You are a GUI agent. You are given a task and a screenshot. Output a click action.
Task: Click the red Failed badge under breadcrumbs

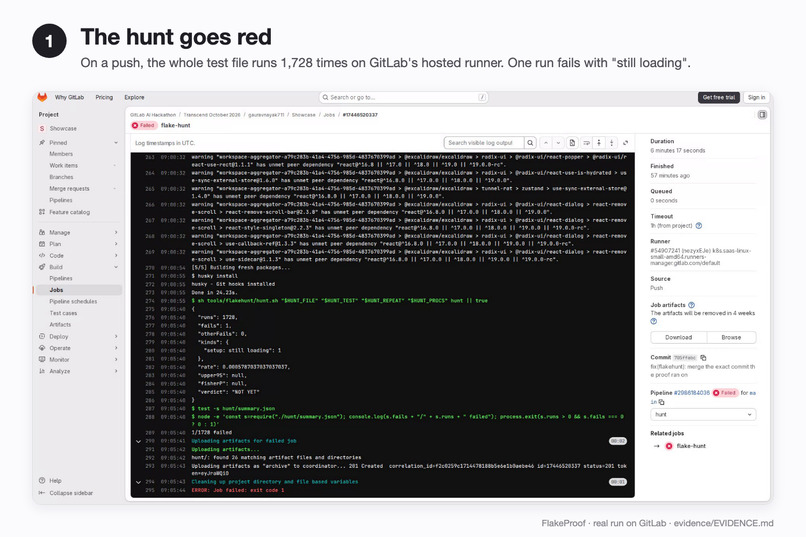[x=143, y=125]
